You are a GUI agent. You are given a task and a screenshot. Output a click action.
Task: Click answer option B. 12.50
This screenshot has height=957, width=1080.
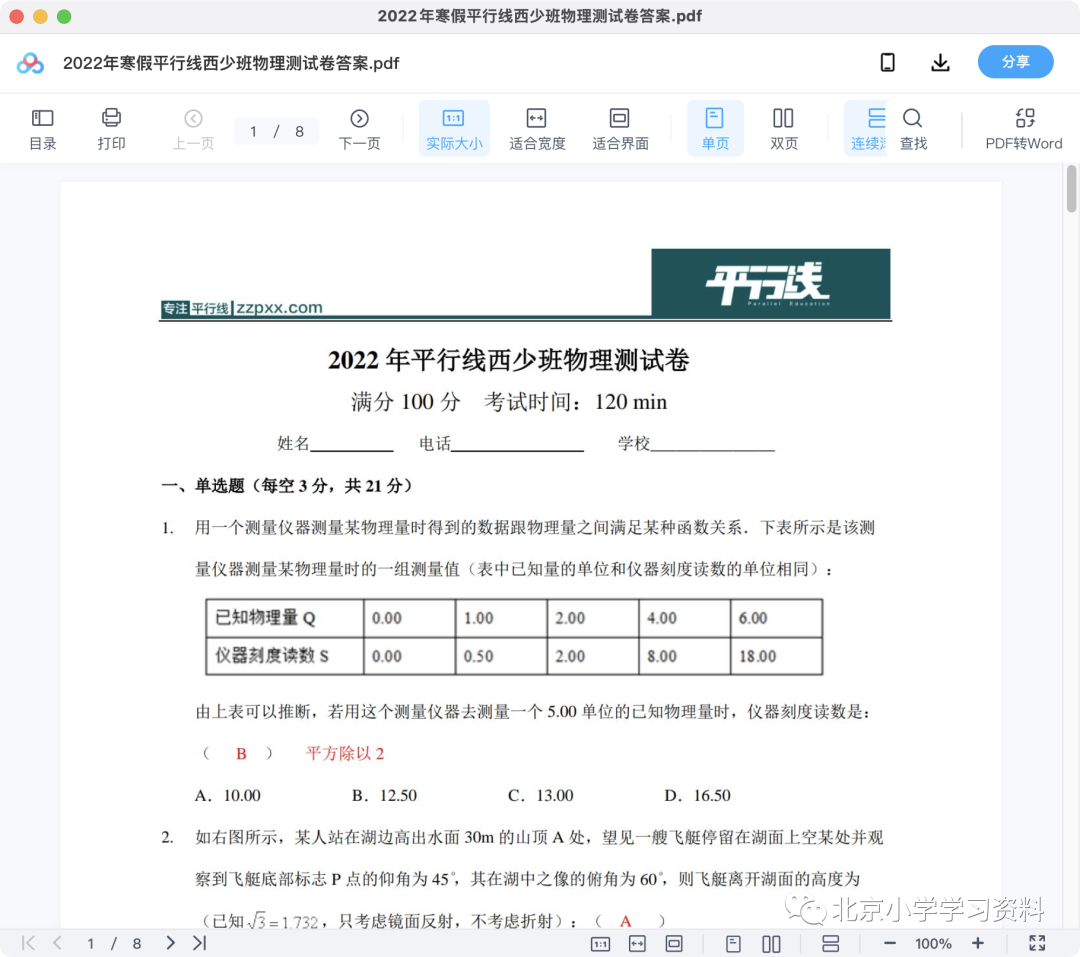(x=384, y=795)
